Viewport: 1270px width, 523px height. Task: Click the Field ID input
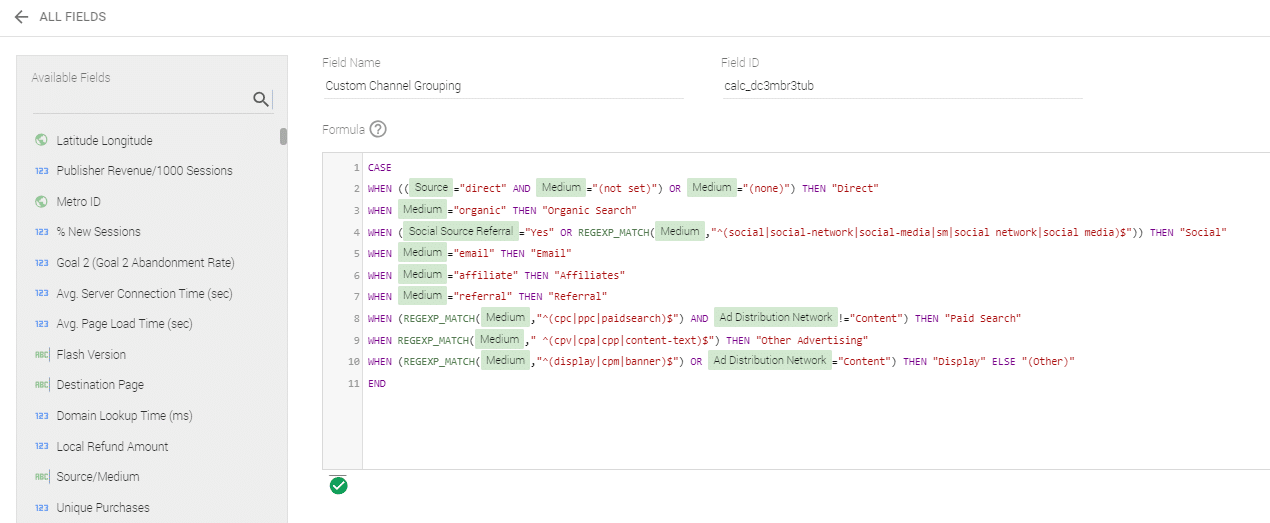[901, 86]
